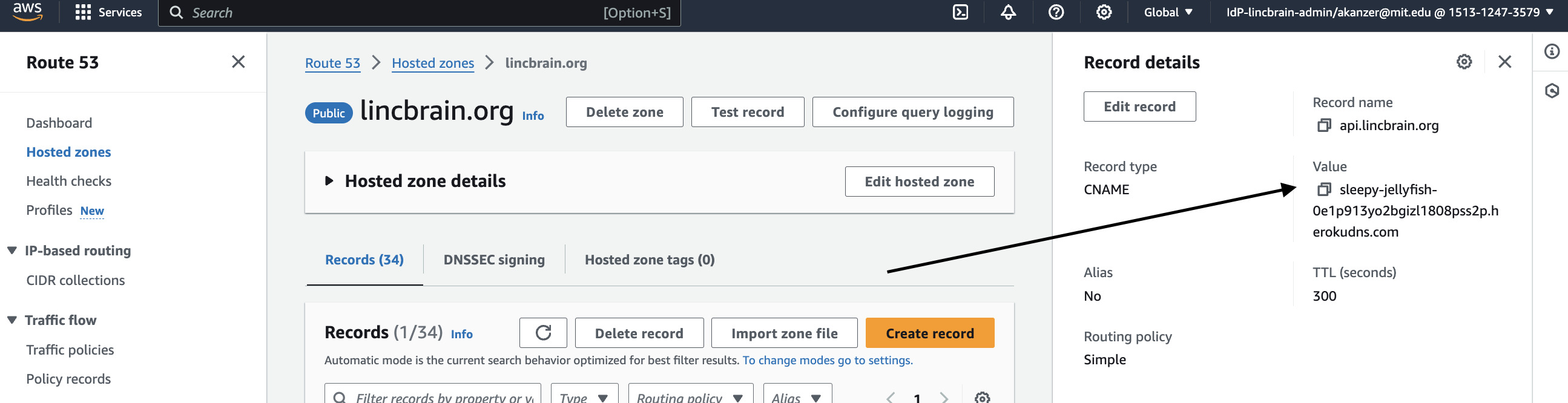Select Hosted zones in sidebar
Viewport: 1568px width, 403px height.
click(69, 152)
